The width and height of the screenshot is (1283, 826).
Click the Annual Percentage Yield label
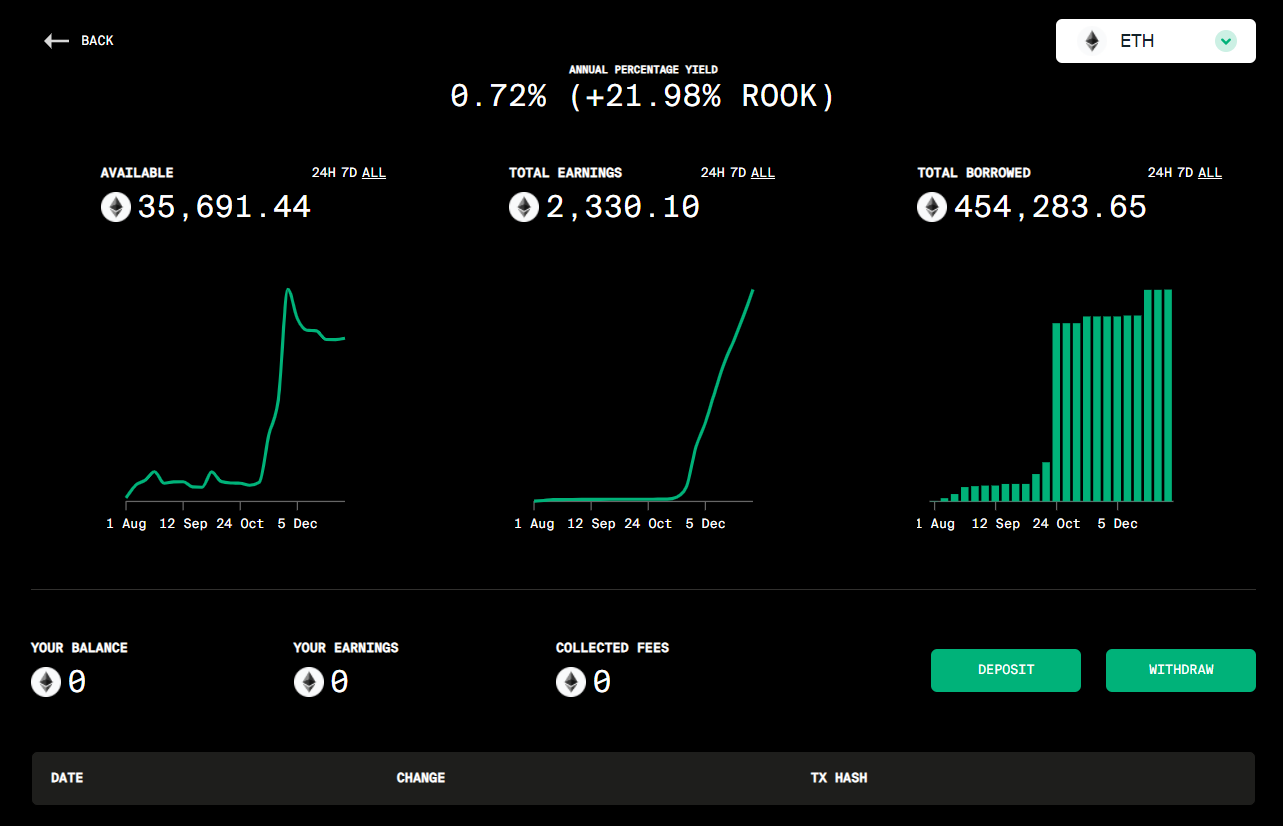tap(643, 70)
